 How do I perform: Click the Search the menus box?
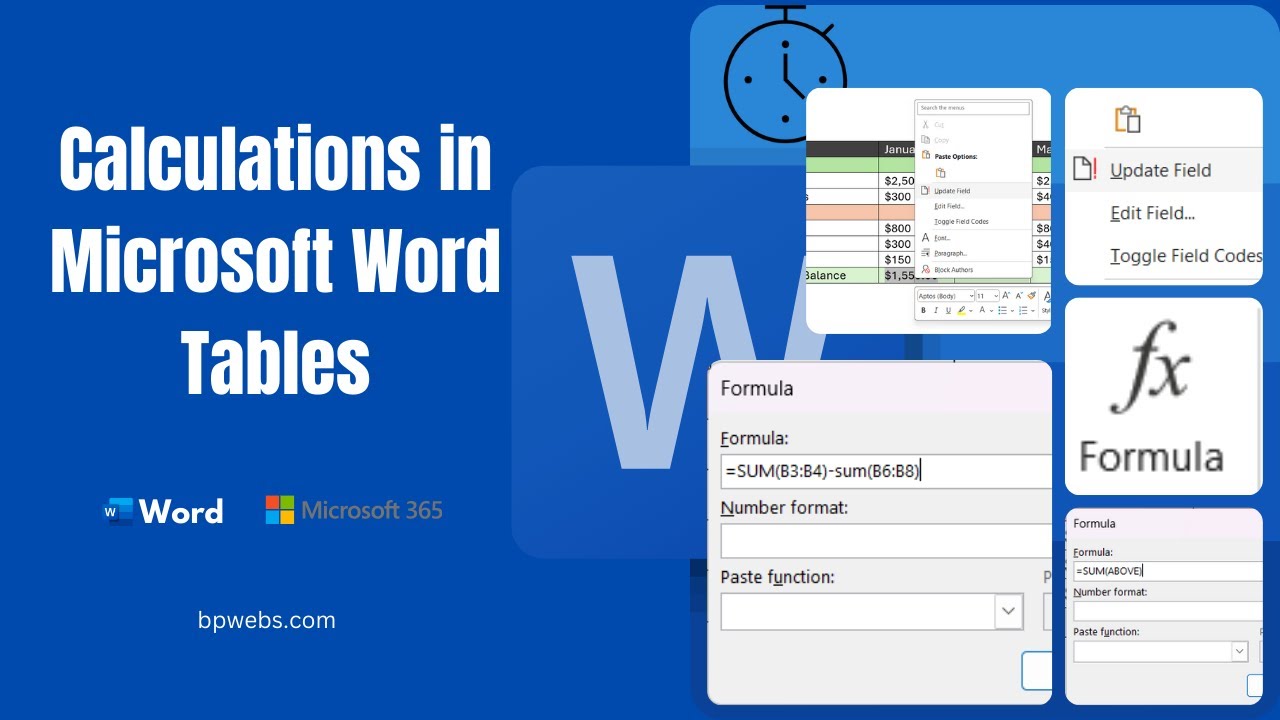pyautogui.click(x=973, y=108)
